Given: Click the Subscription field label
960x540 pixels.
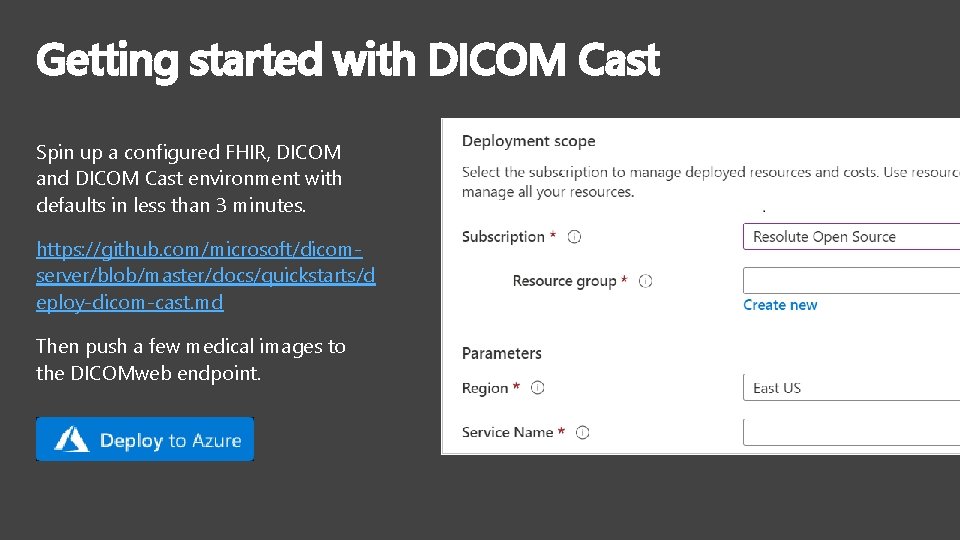Looking at the screenshot, I should pos(503,237).
